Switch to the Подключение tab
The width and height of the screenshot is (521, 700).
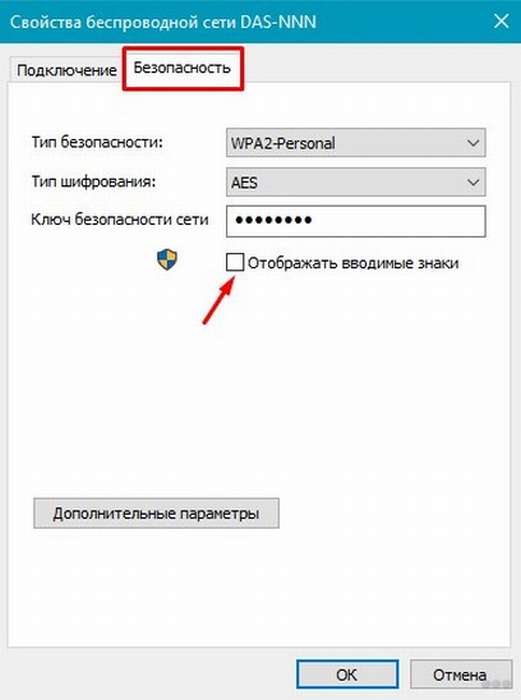(x=67, y=71)
